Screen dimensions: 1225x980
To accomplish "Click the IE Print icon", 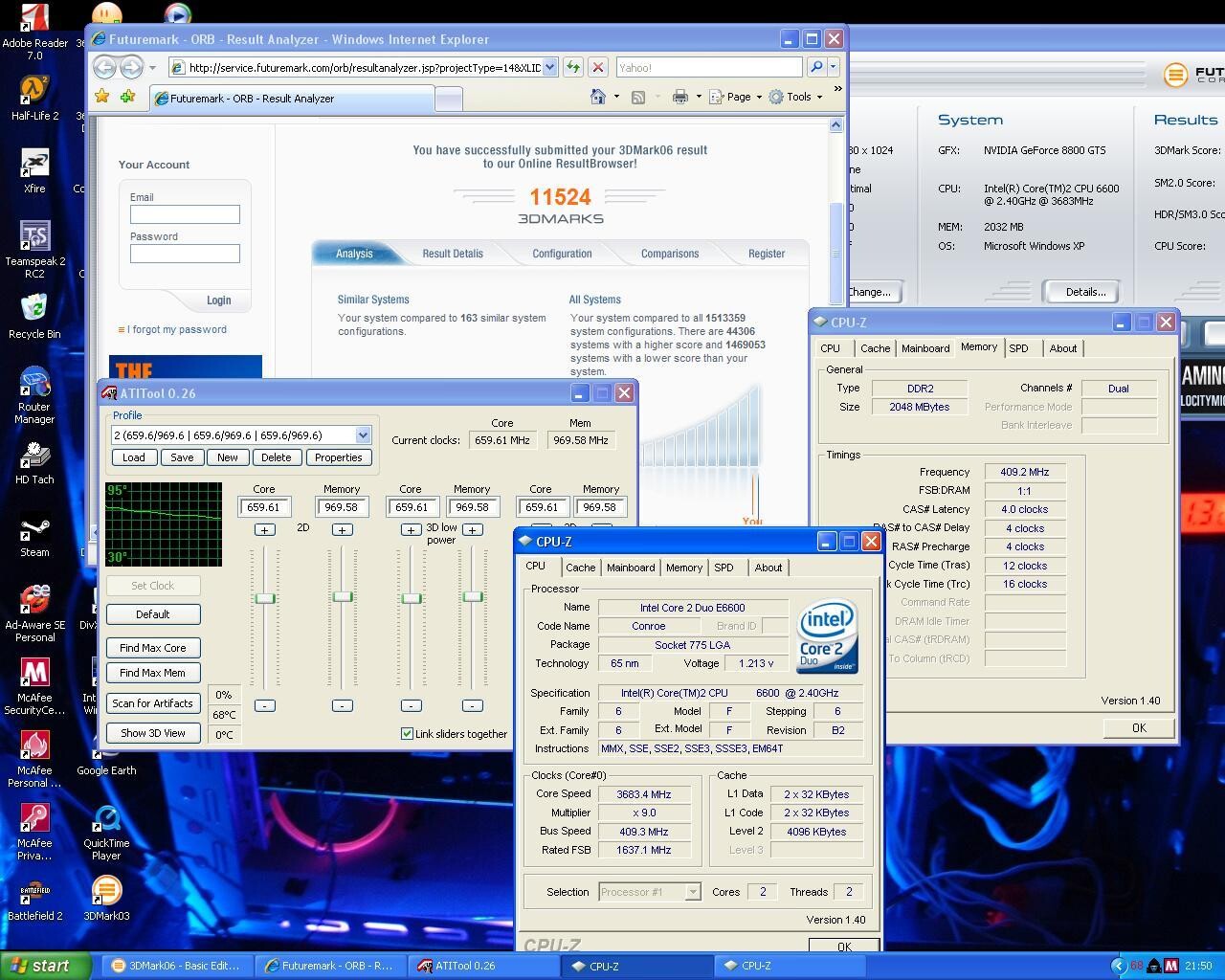I will 679,97.
